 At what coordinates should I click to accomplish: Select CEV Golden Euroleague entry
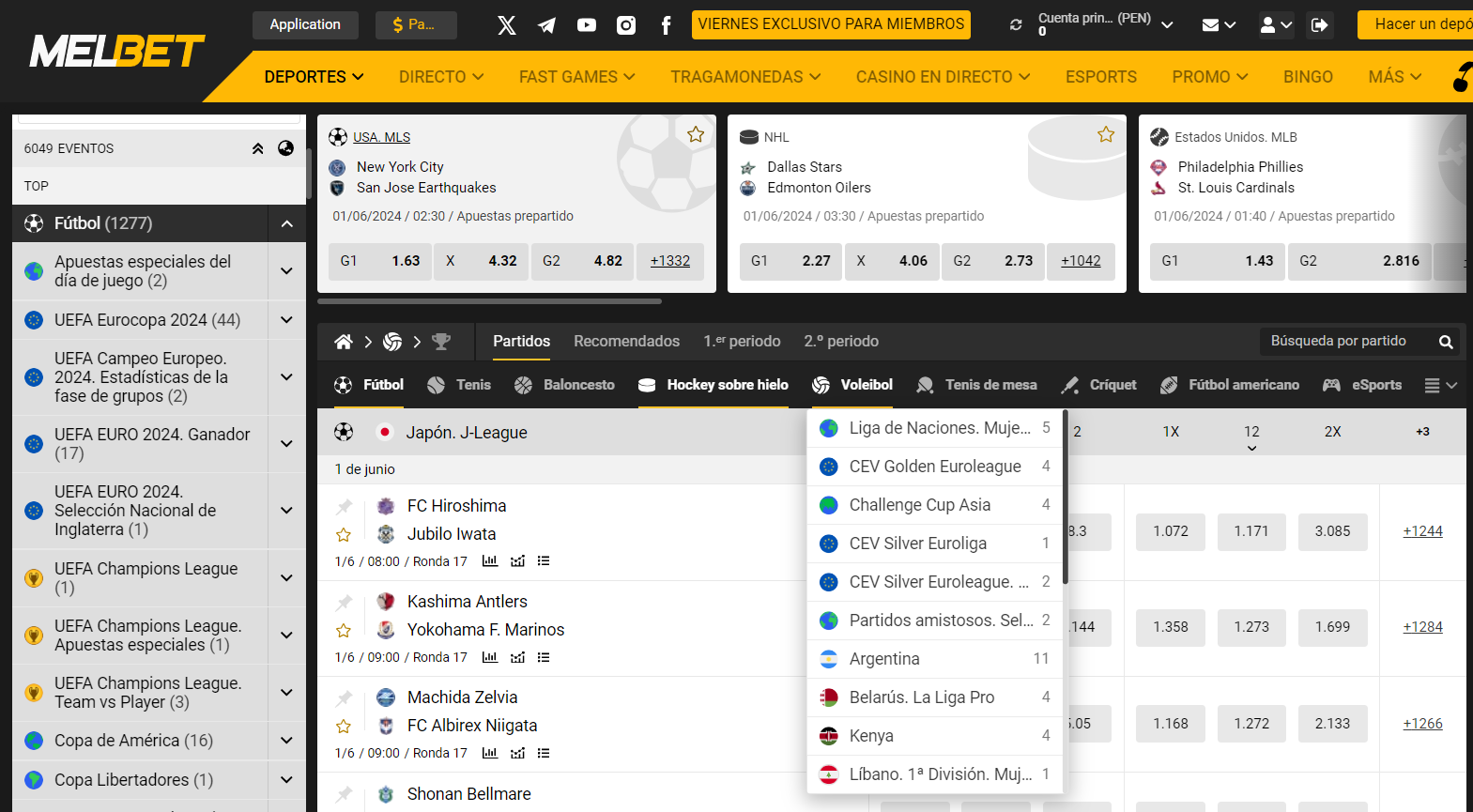click(x=935, y=467)
